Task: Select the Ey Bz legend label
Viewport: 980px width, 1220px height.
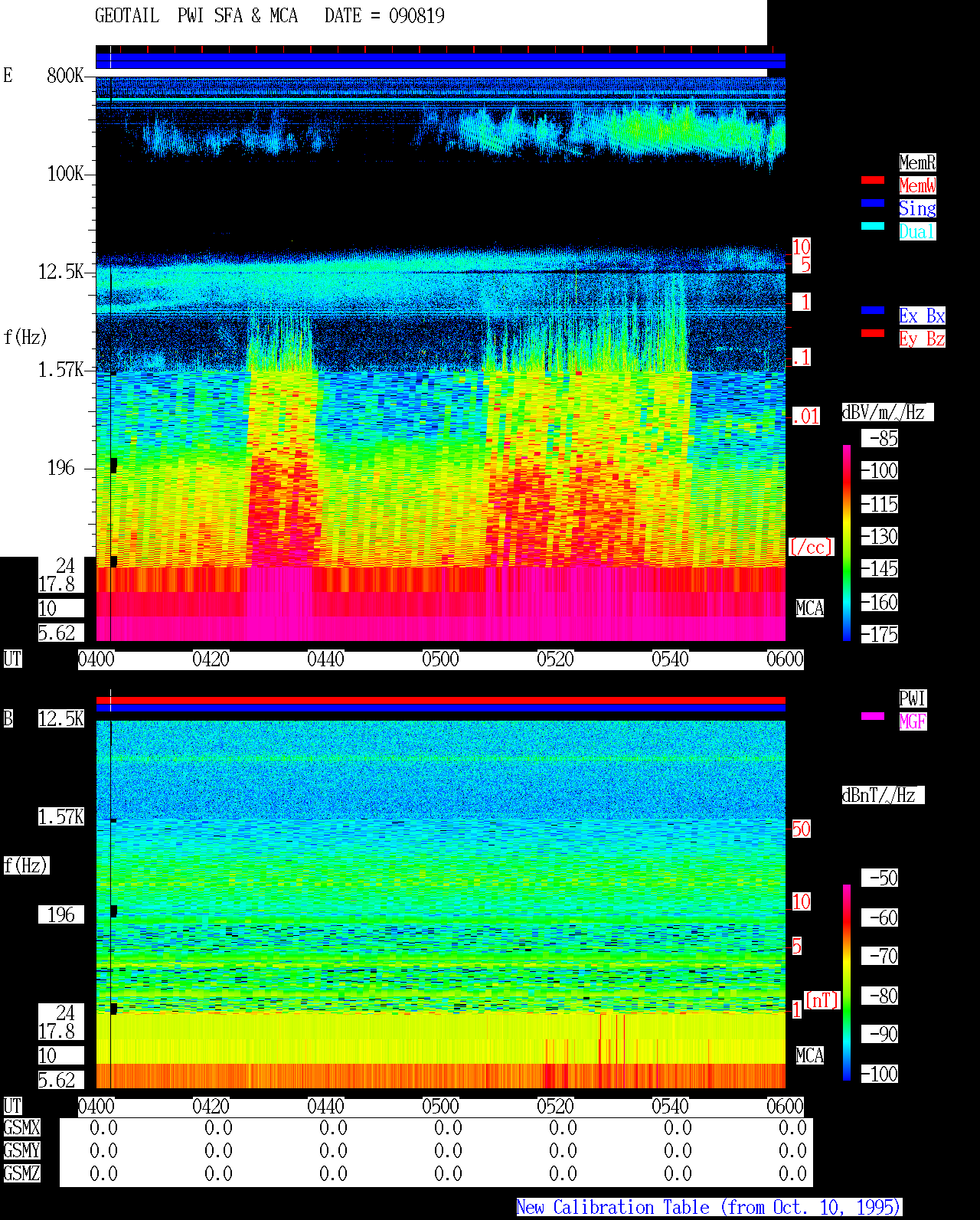Action: (x=922, y=339)
